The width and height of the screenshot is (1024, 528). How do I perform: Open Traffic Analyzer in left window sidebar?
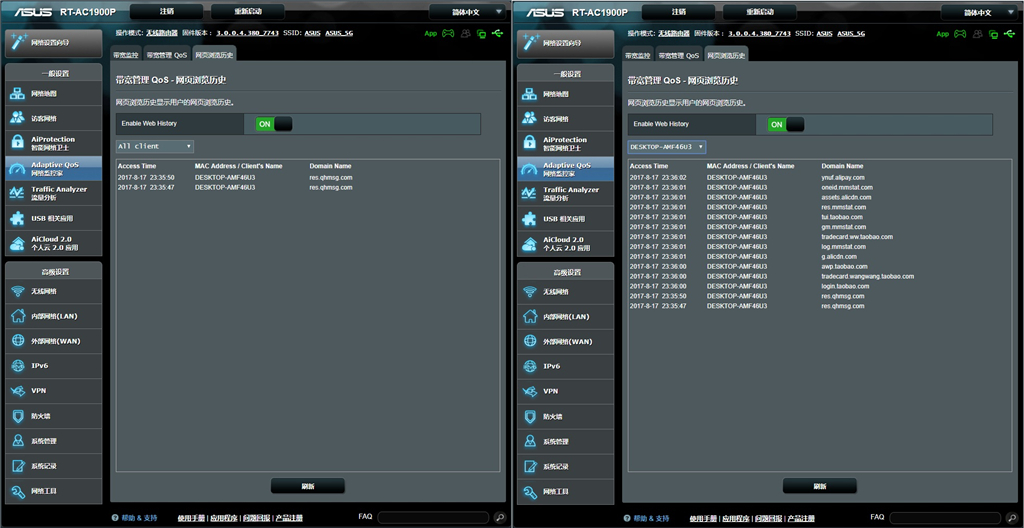[x=54, y=193]
